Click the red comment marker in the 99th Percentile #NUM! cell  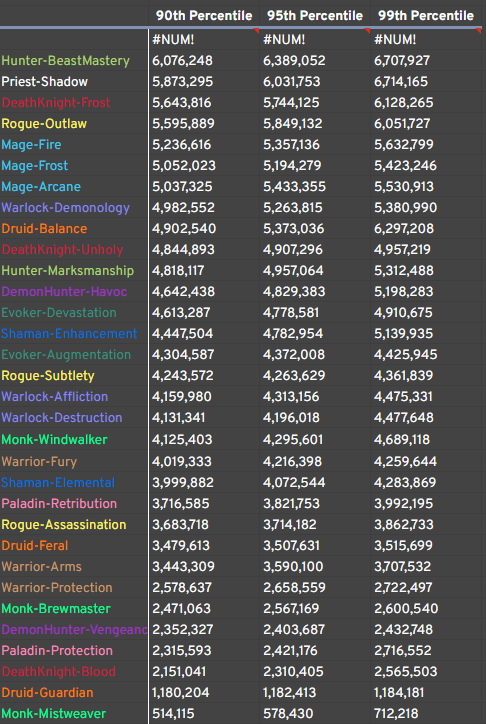479,31
